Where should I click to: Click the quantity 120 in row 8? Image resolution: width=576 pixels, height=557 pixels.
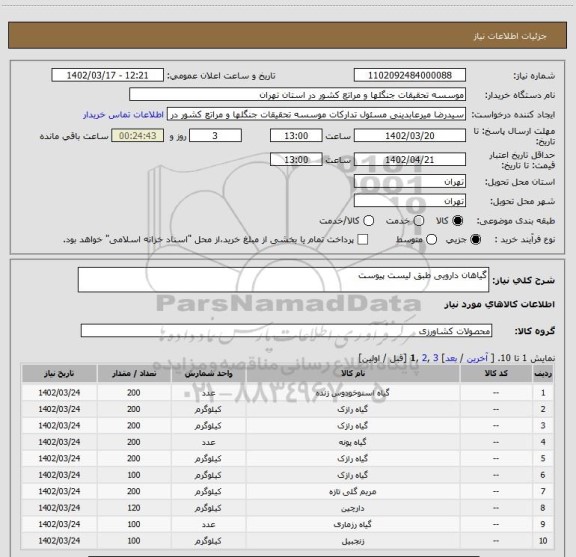[x=134, y=508]
